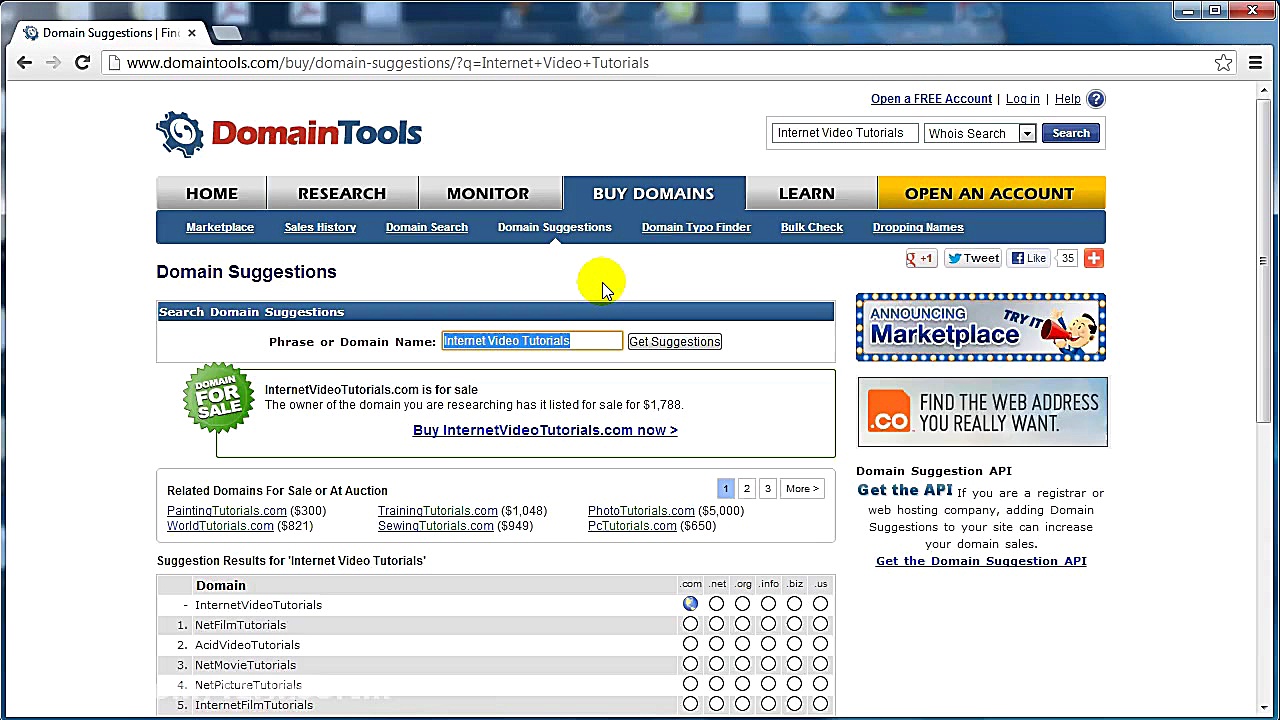1280x720 pixels.
Task: Click the Get Suggestions button
Action: [x=674, y=342]
